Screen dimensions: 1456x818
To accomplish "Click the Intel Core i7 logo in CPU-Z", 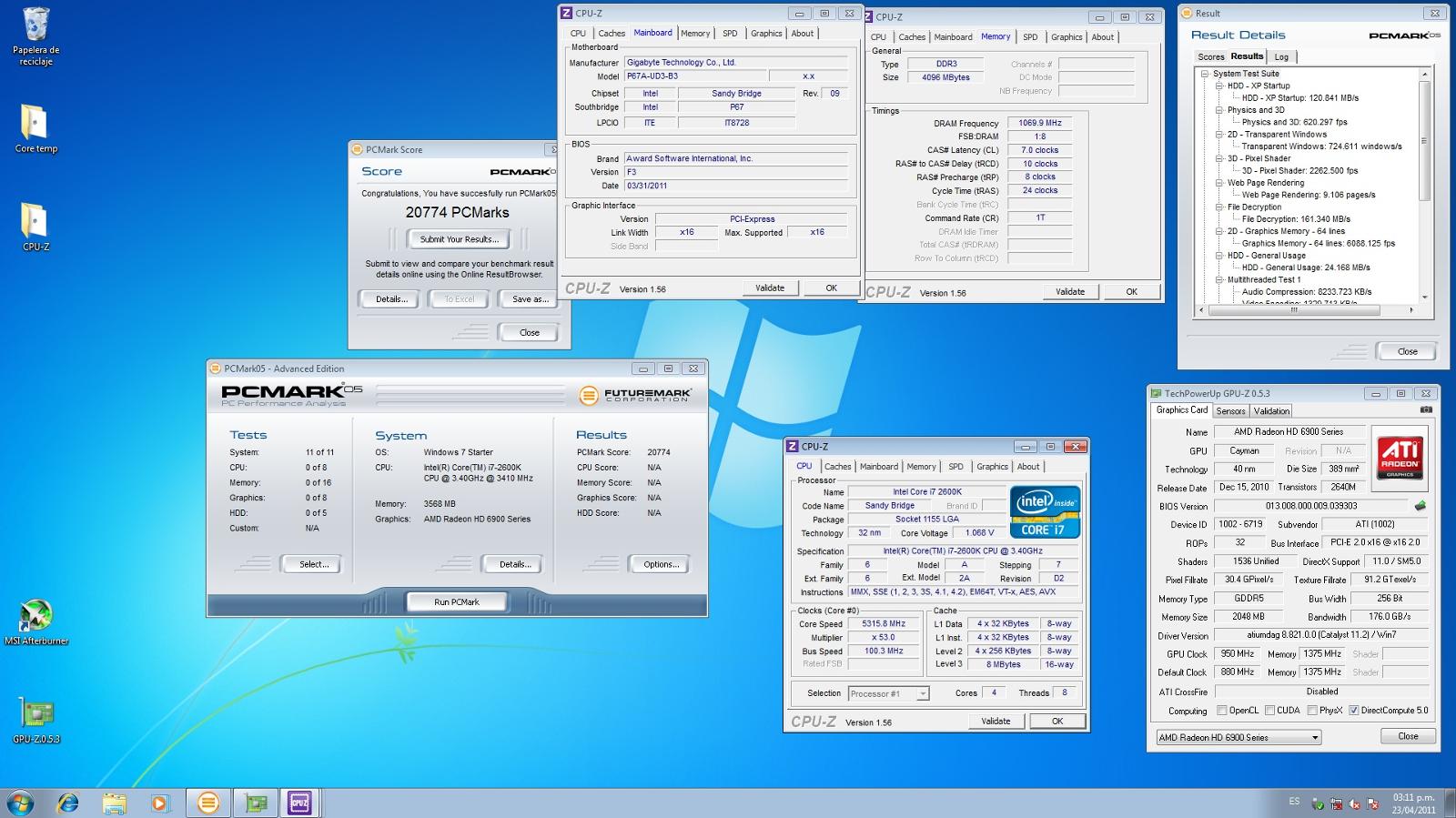I will [1045, 513].
